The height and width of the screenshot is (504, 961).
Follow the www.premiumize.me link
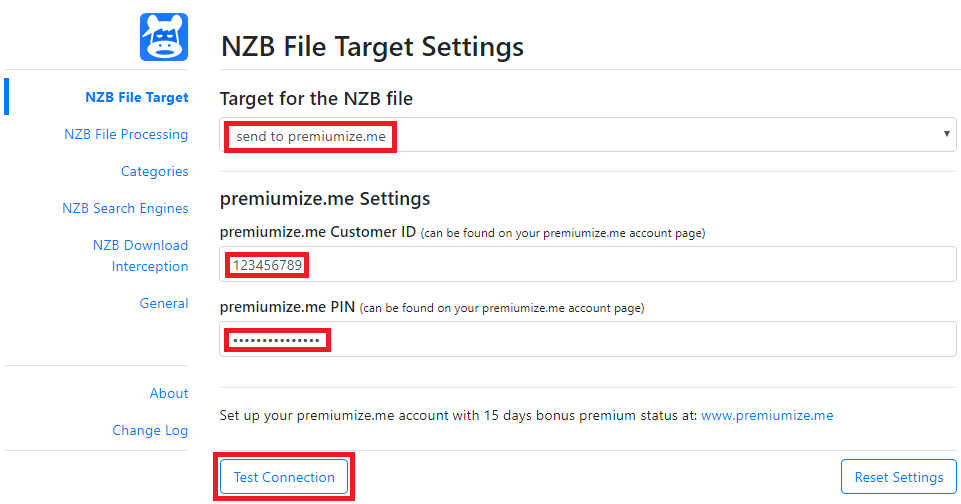(x=767, y=416)
